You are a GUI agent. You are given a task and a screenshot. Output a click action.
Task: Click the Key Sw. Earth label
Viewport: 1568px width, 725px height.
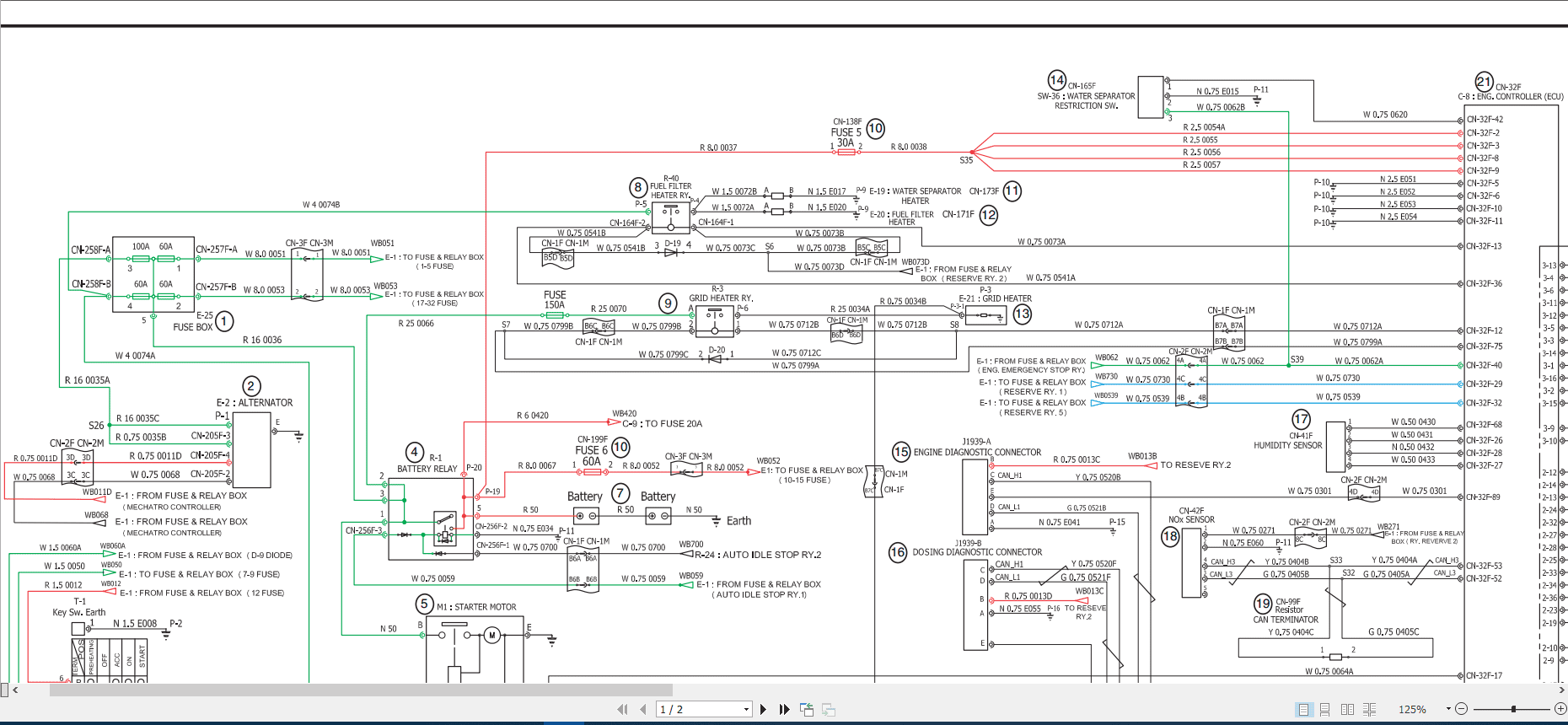tap(79, 612)
